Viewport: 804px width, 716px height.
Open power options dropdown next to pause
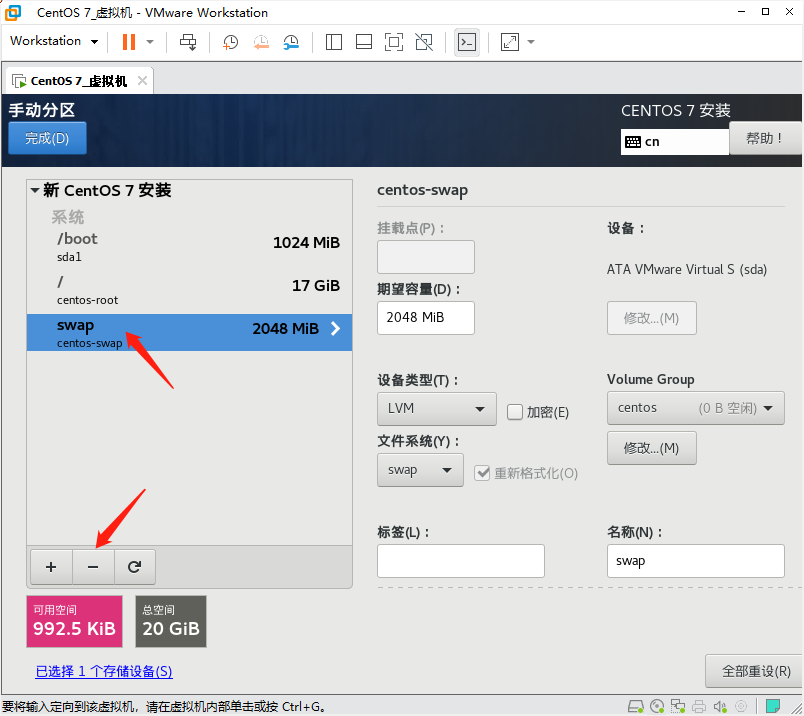pyautogui.click(x=150, y=42)
